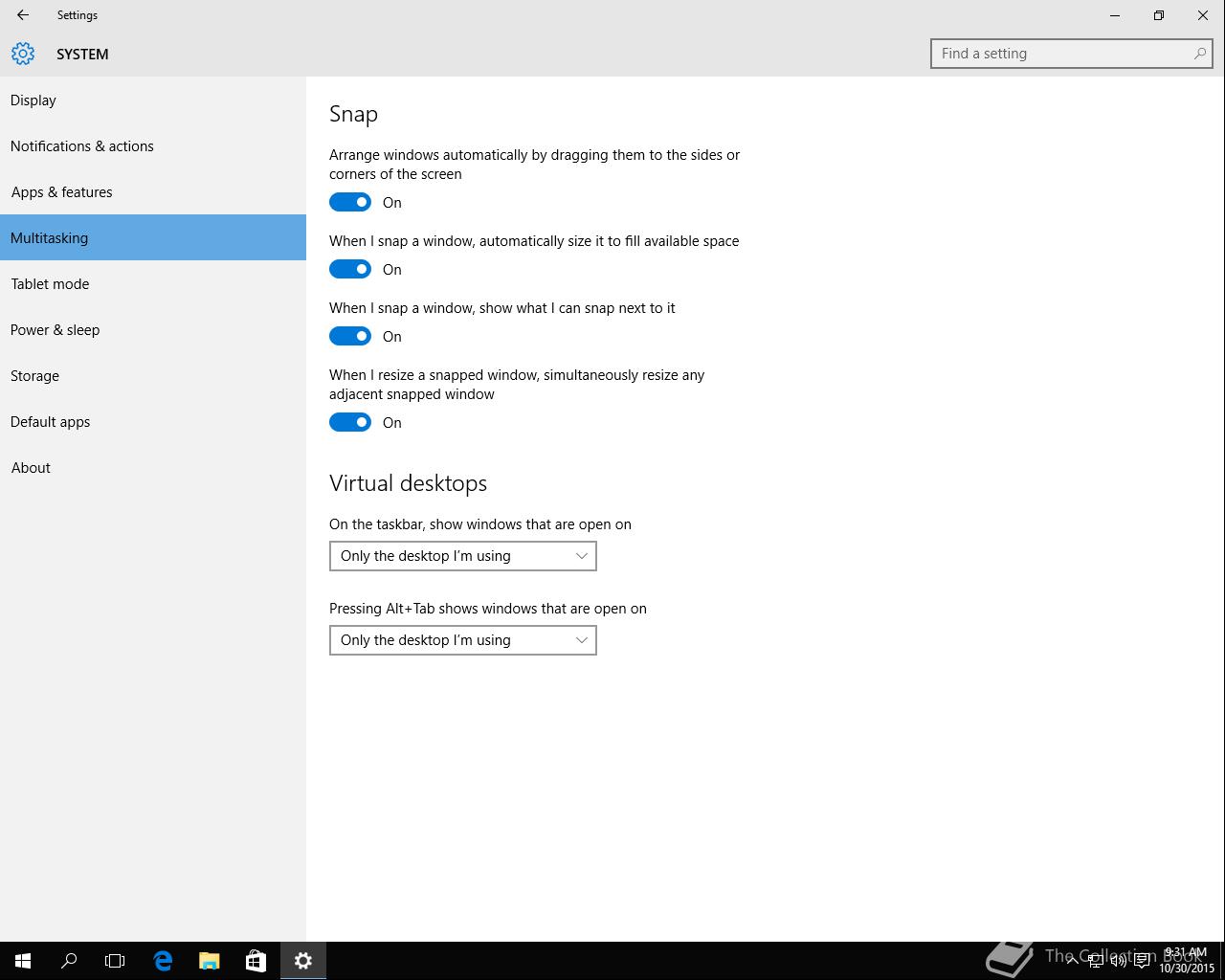Click the search magnifier in Find a setting

pos(1199,54)
